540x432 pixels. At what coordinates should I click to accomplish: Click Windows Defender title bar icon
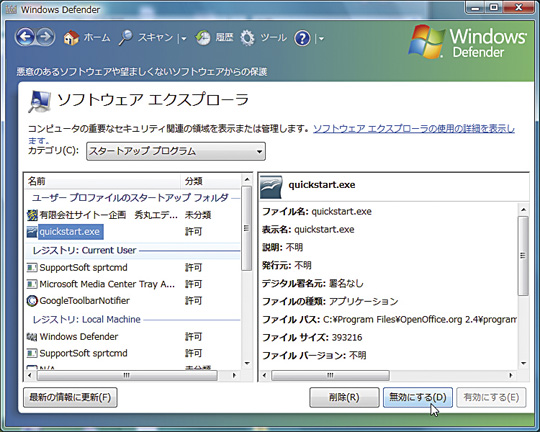click(x=11, y=9)
